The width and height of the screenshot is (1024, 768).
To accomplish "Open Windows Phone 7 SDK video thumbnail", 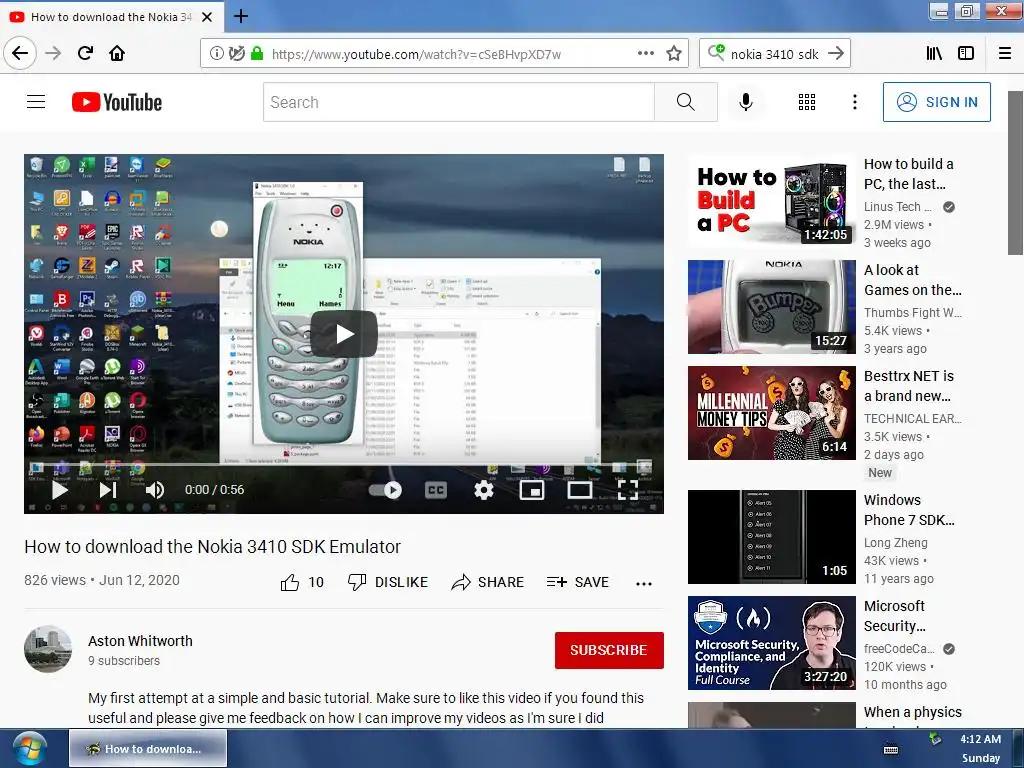I will pos(771,537).
